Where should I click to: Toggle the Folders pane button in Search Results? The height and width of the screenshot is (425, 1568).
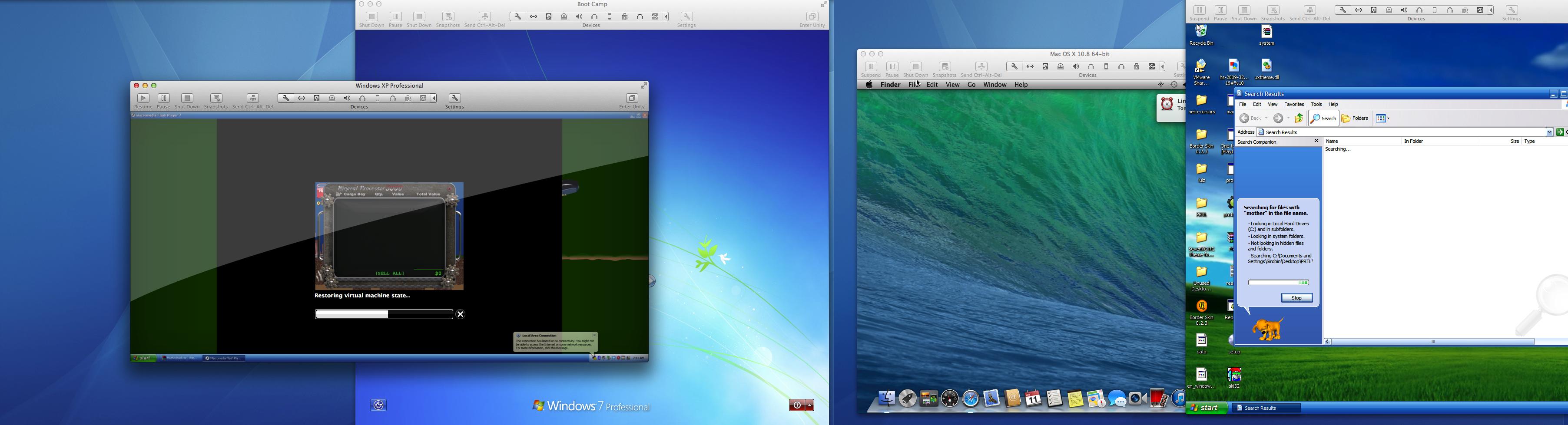(1356, 119)
